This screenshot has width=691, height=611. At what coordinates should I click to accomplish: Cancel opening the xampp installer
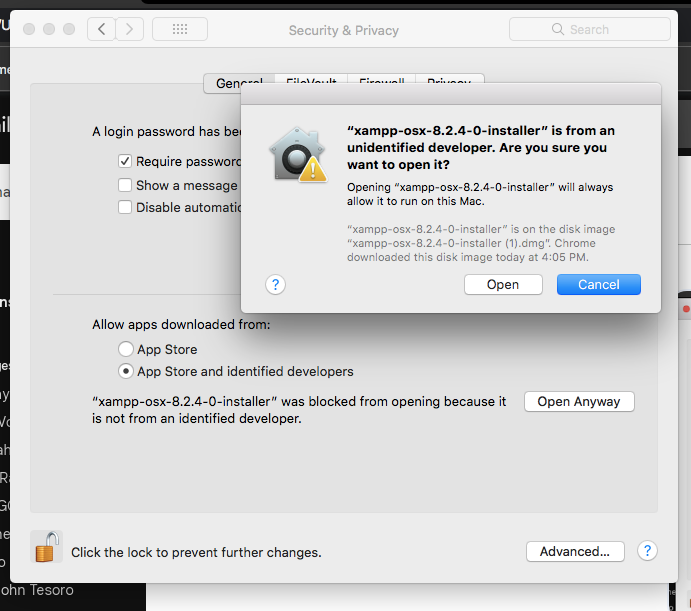598,285
